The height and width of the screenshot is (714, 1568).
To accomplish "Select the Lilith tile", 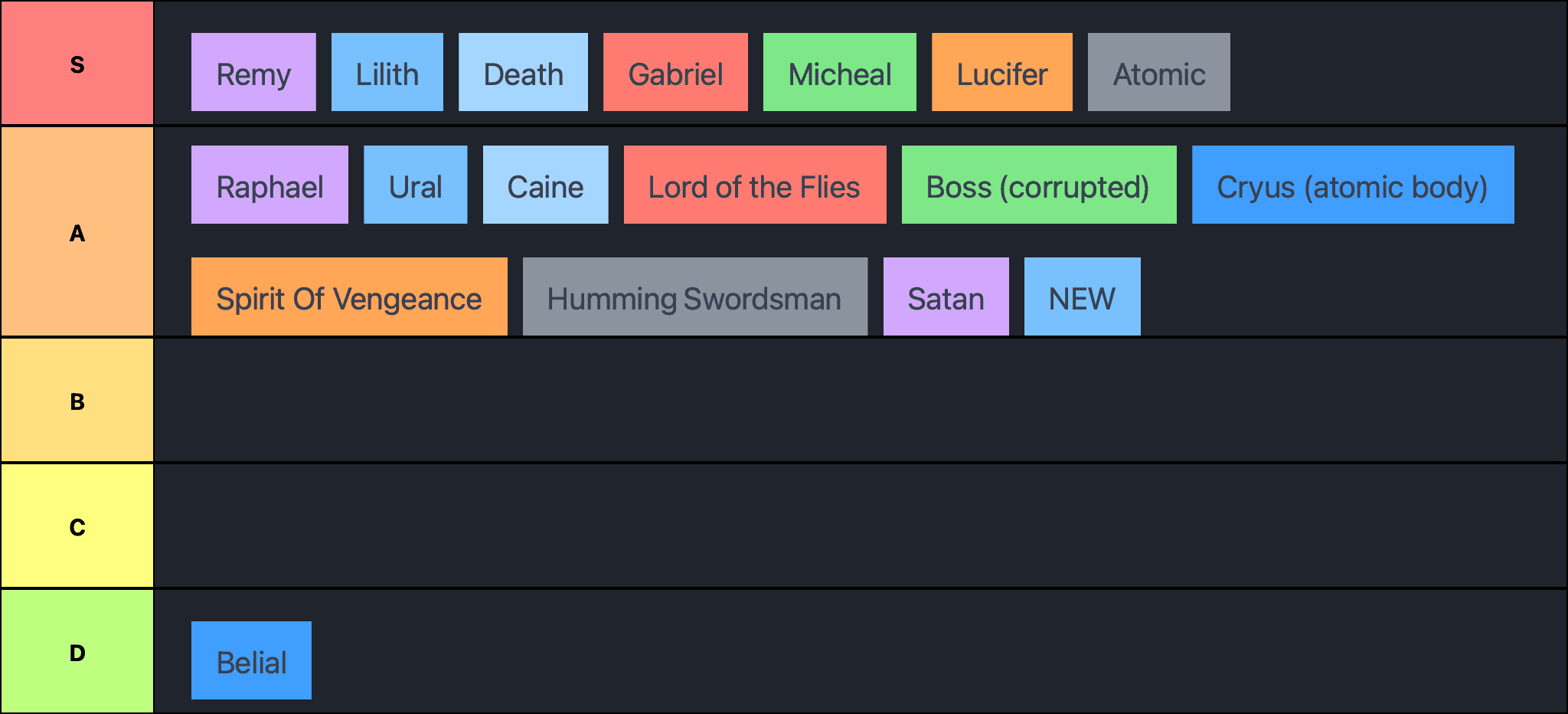I will [387, 73].
